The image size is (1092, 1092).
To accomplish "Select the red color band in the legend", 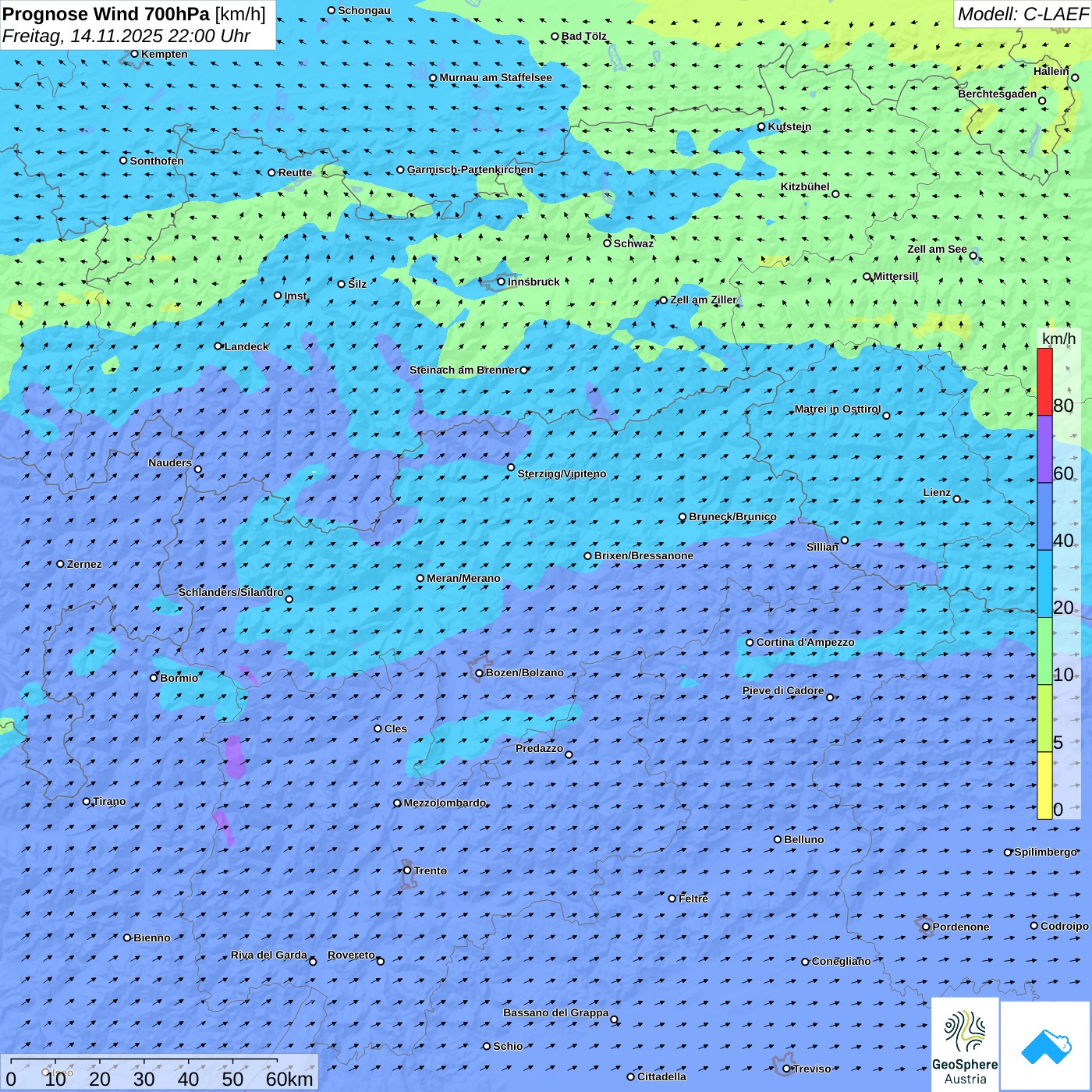I will [1044, 381].
